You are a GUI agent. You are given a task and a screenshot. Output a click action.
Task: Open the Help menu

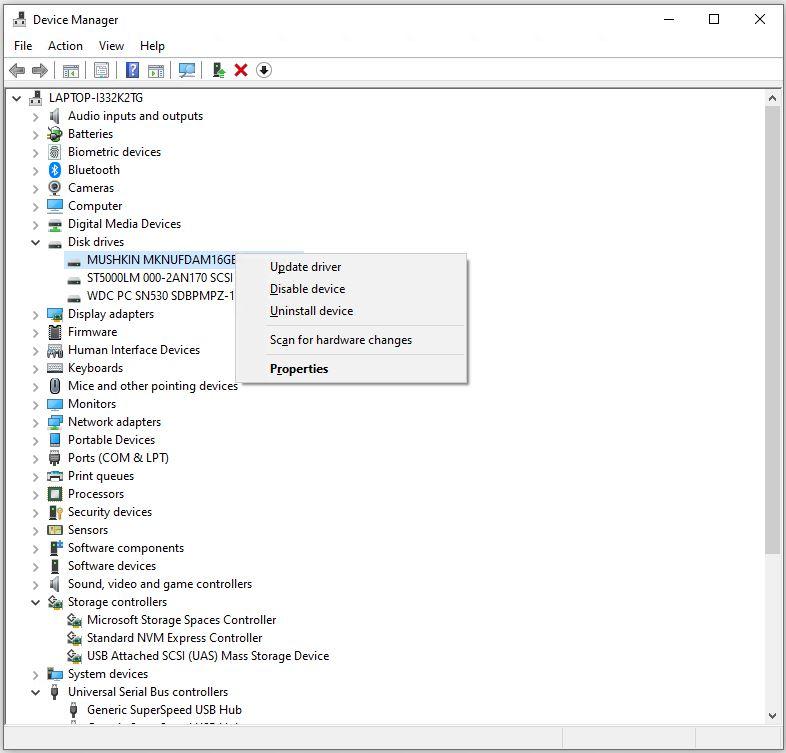click(152, 46)
